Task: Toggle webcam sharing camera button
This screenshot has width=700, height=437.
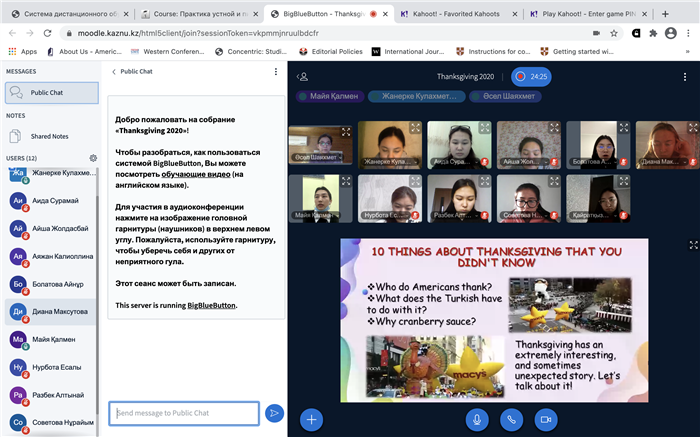Action: pos(546,420)
